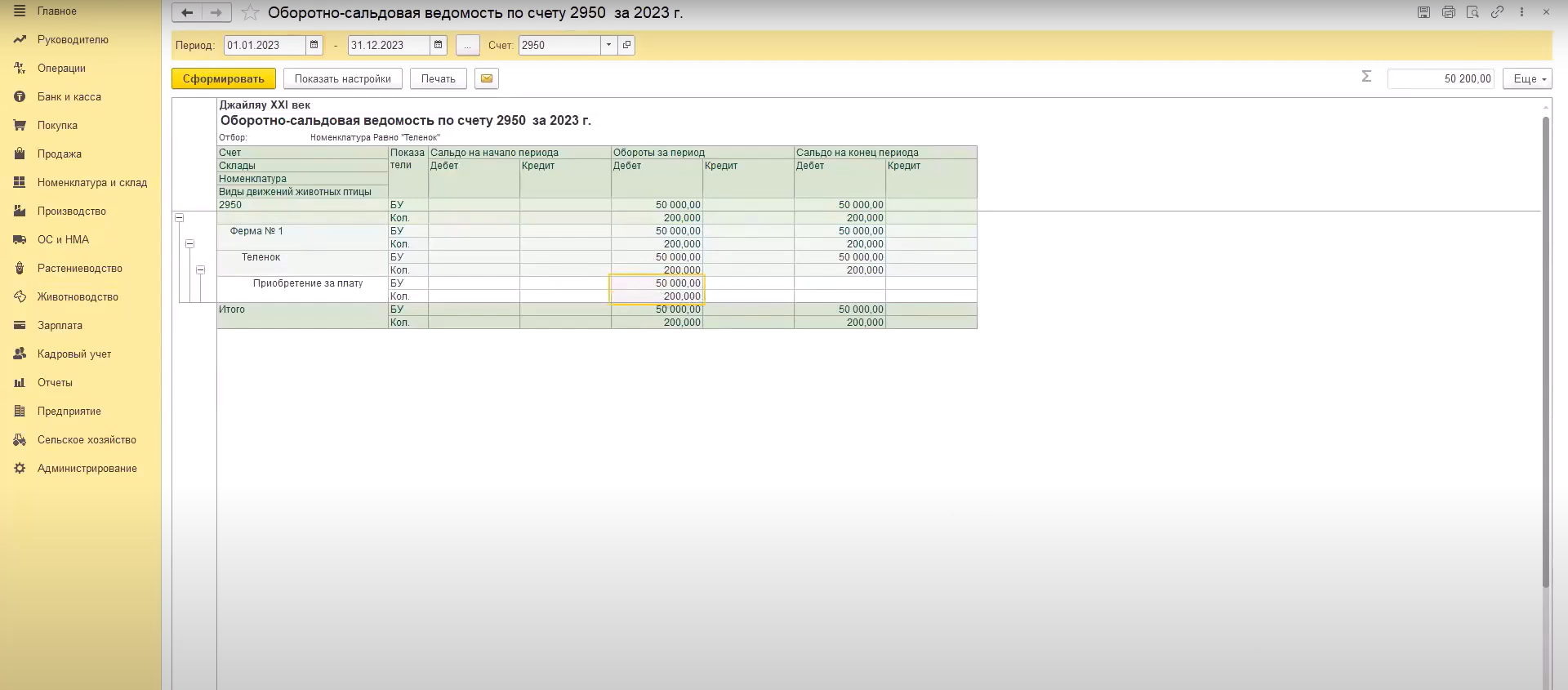Image resolution: width=1568 pixels, height=690 pixels.
Task: Collapse the top-level report grouping
Action: 179,218
